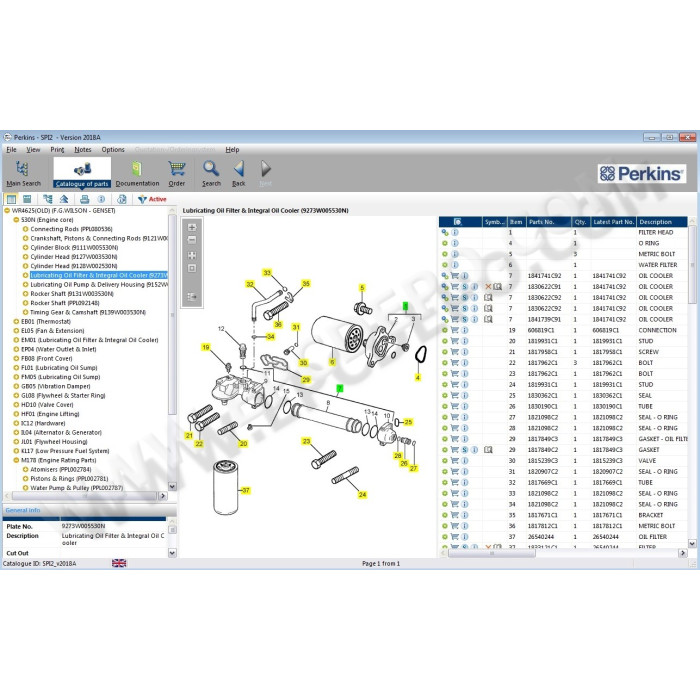Viewport: 700px width, 700px height.
Task: Click the yellow callout 24 on the diagram
Action: pyautogui.click(x=362, y=495)
